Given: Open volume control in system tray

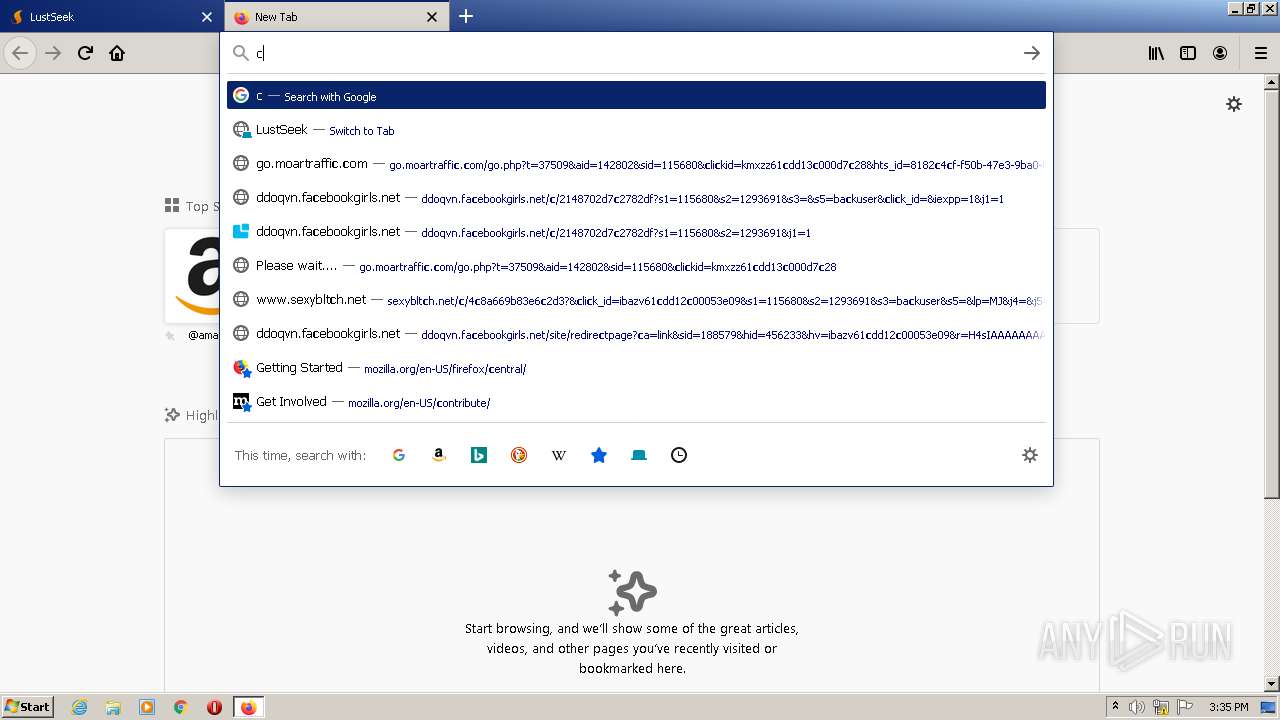Looking at the screenshot, I should click(x=1137, y=707).
